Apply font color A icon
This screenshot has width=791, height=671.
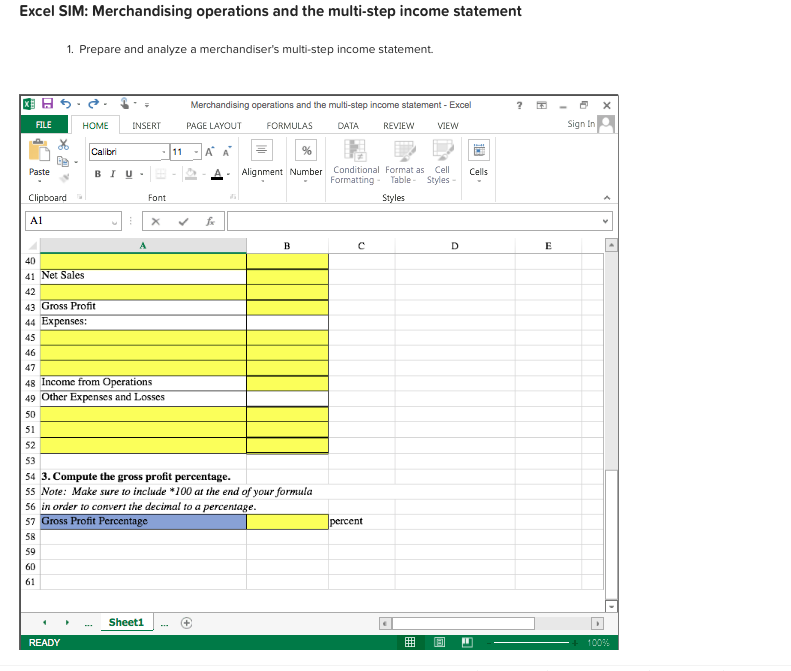(x=217, y=174)
